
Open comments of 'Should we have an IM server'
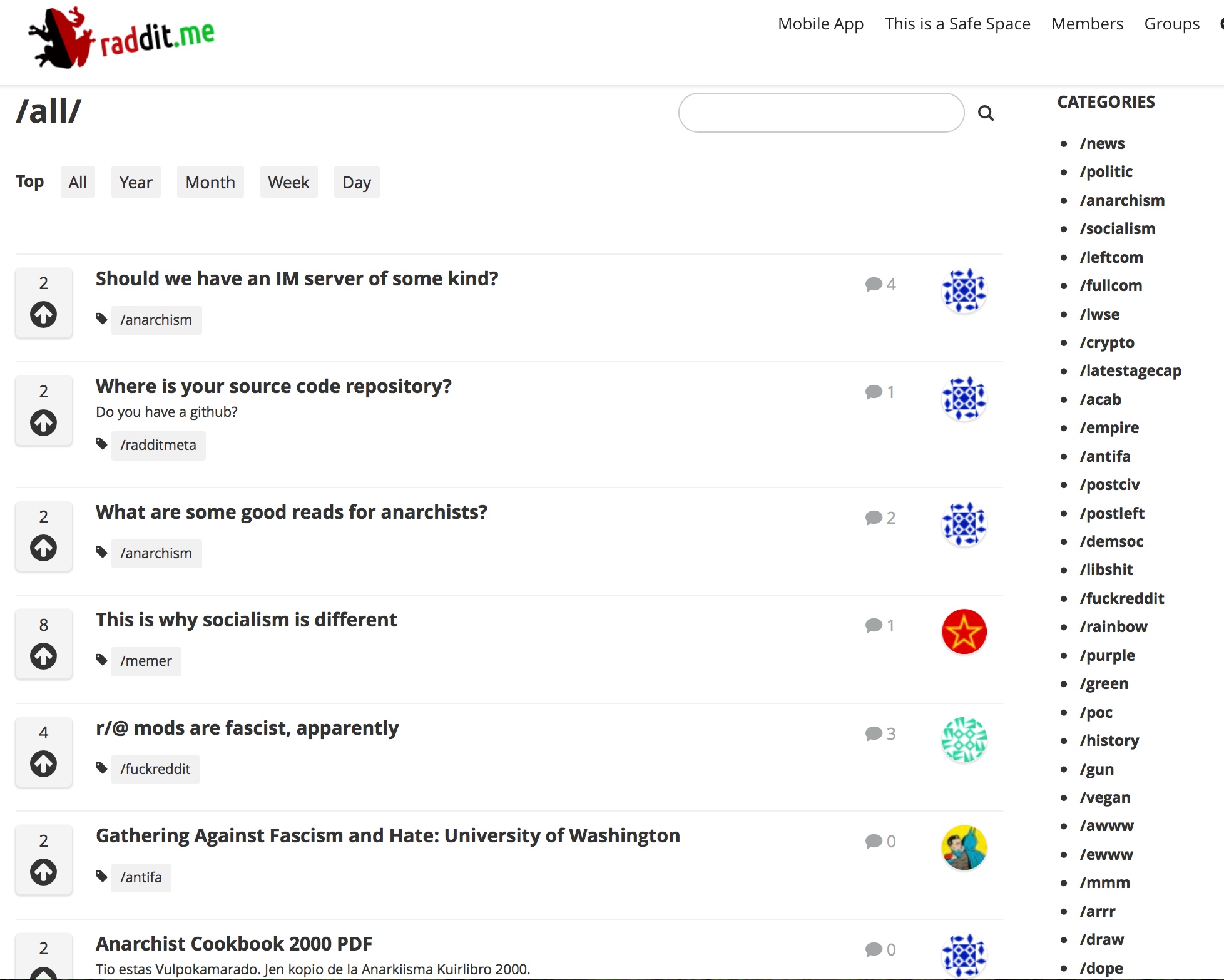click(880, 285)
